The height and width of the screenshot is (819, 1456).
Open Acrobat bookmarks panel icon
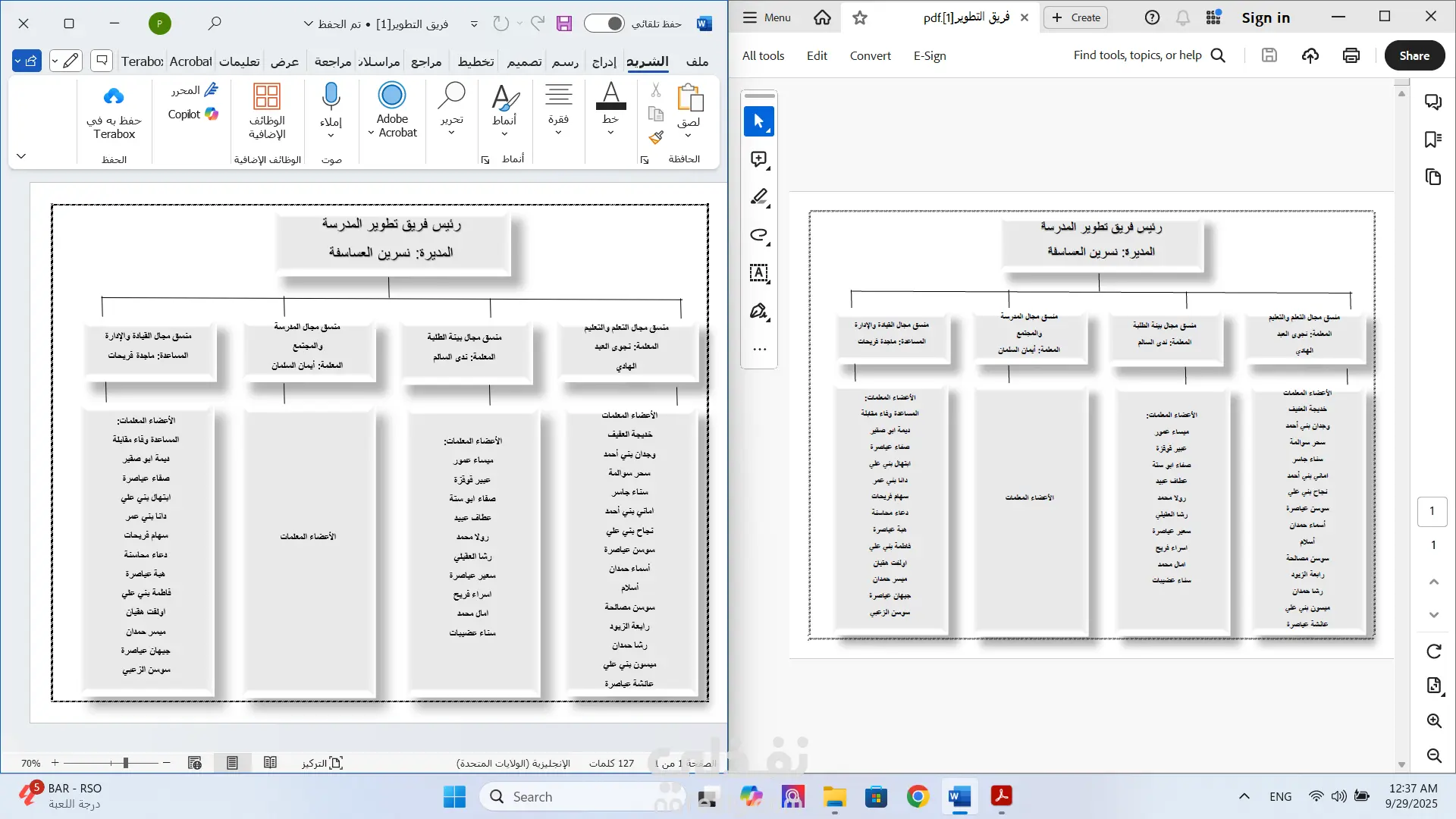pos(1432,140)
